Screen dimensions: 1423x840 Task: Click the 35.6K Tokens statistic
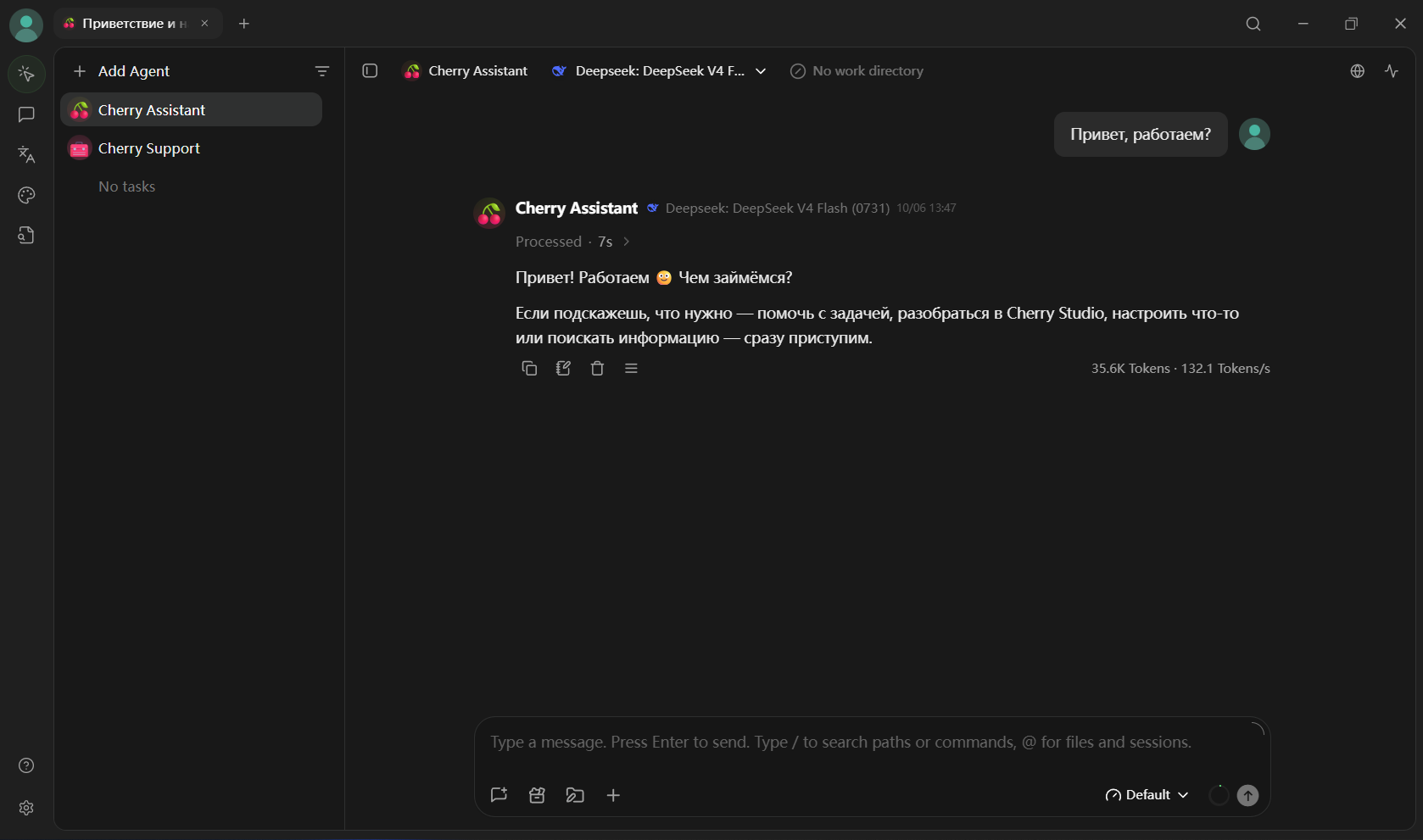coord(1130,369)
